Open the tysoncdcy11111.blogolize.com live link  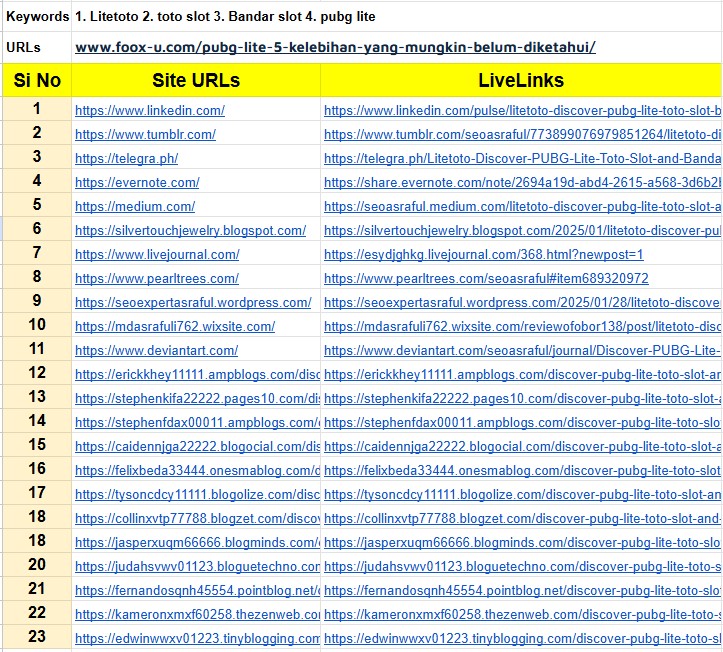point(522,494)
